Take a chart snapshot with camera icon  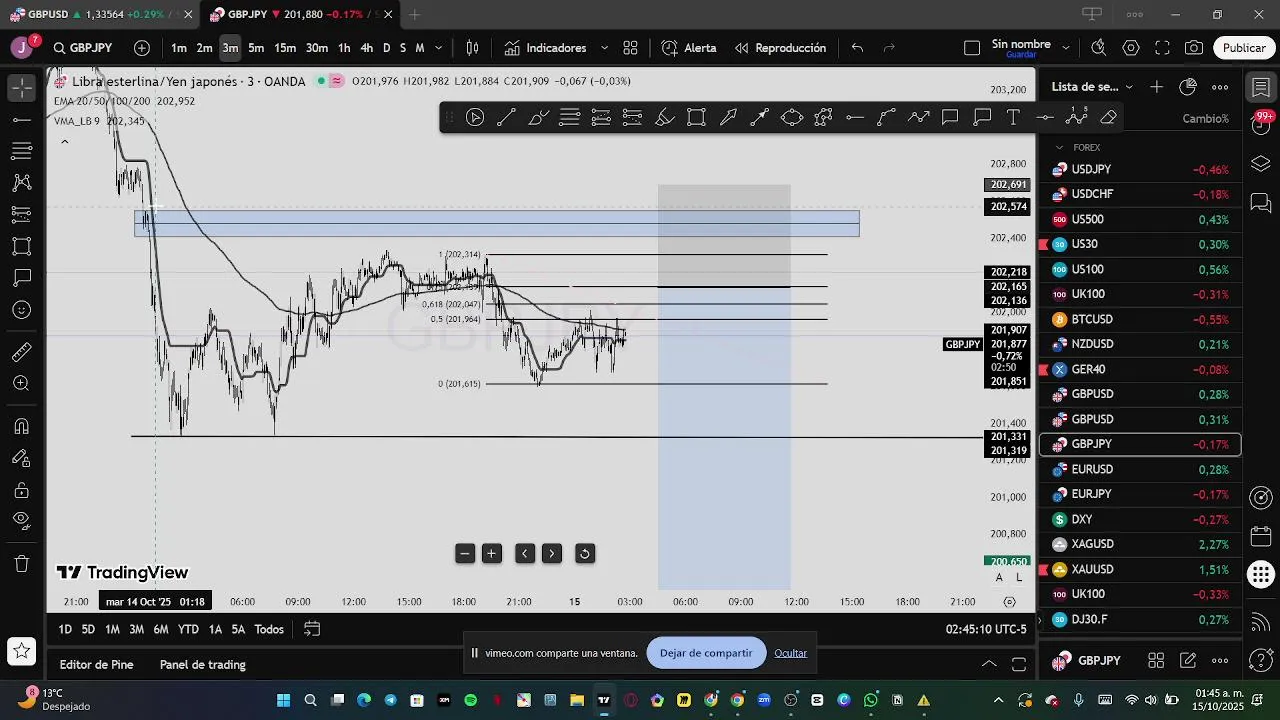(1194, 48)
